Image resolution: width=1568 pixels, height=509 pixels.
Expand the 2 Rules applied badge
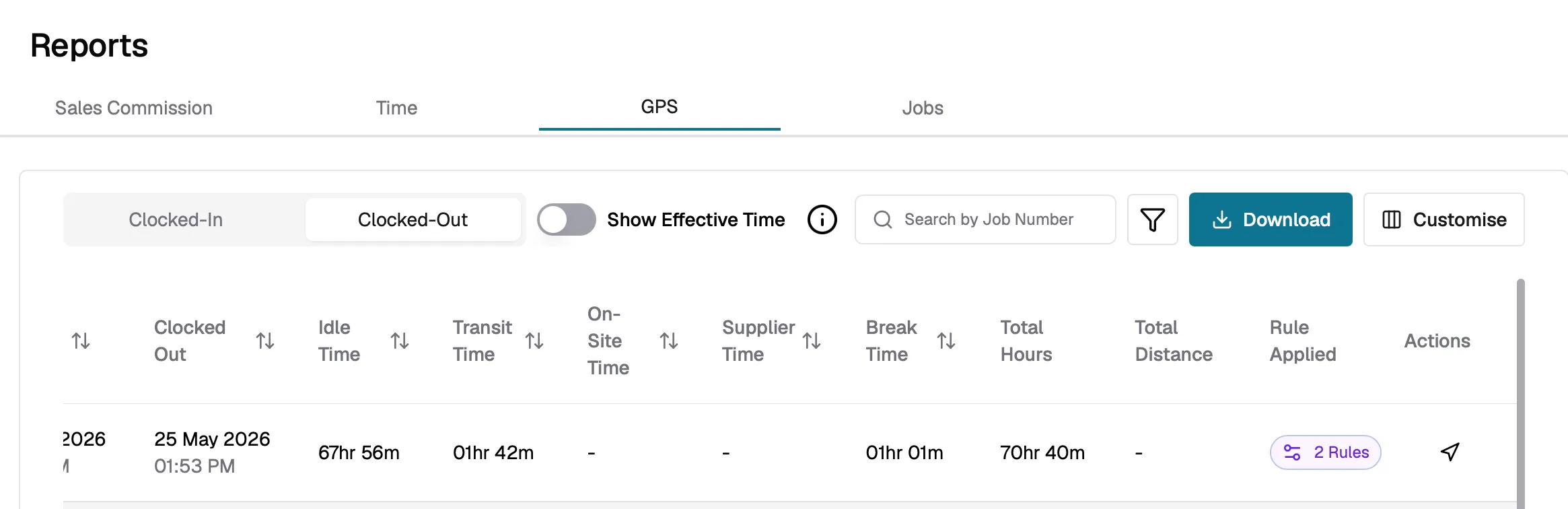click(x=1325, y=452)
